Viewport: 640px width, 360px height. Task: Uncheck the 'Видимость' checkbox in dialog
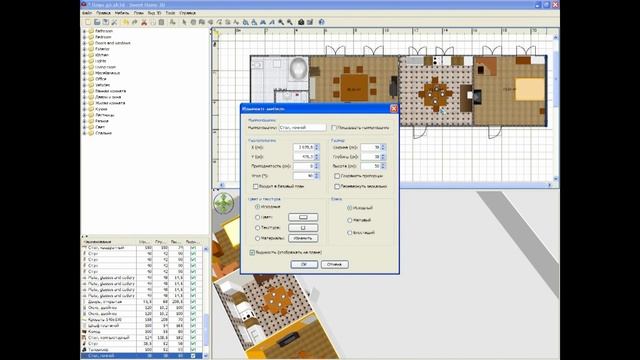coord(252,252)
